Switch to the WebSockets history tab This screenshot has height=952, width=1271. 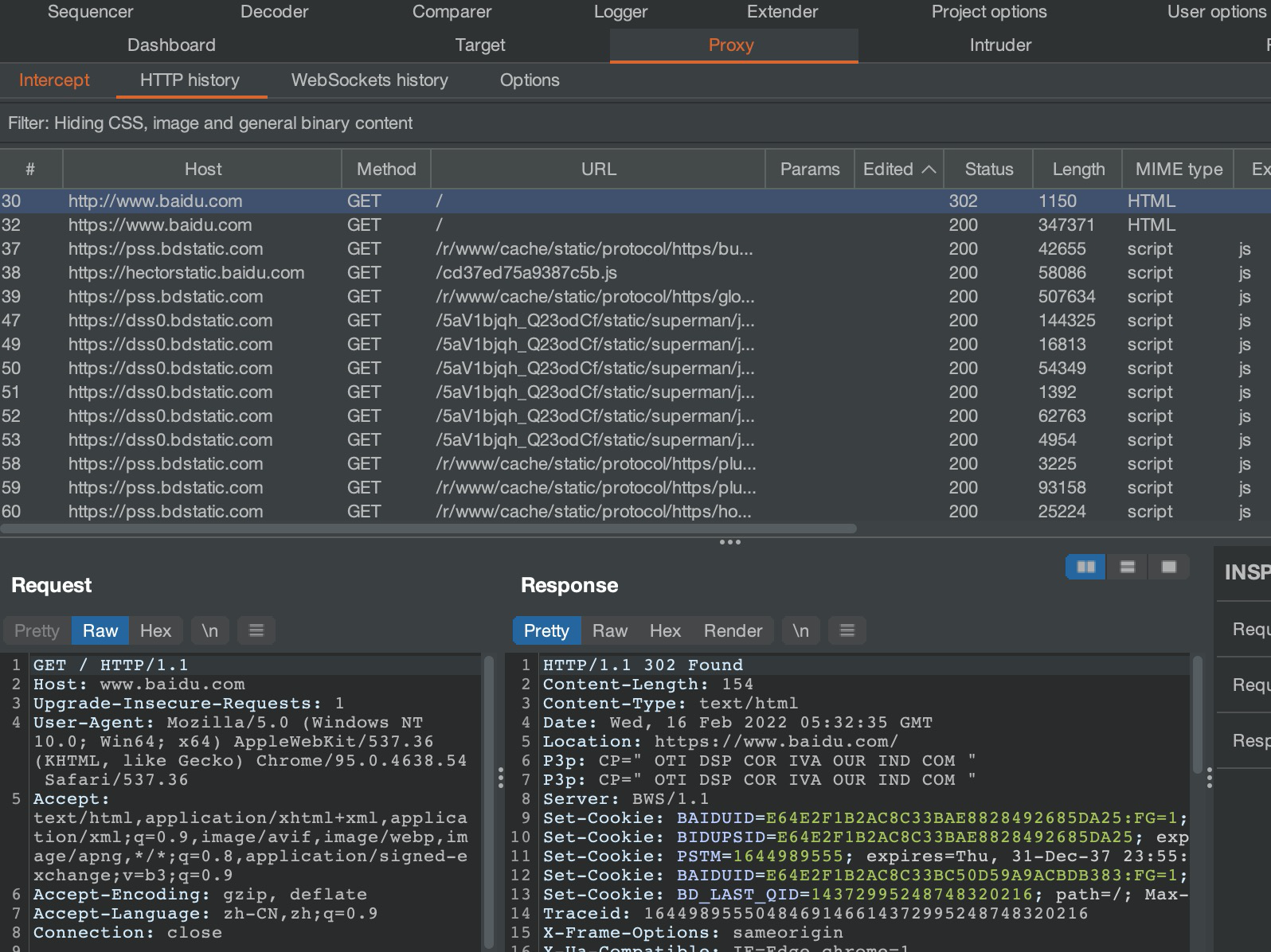coord(370,80)
